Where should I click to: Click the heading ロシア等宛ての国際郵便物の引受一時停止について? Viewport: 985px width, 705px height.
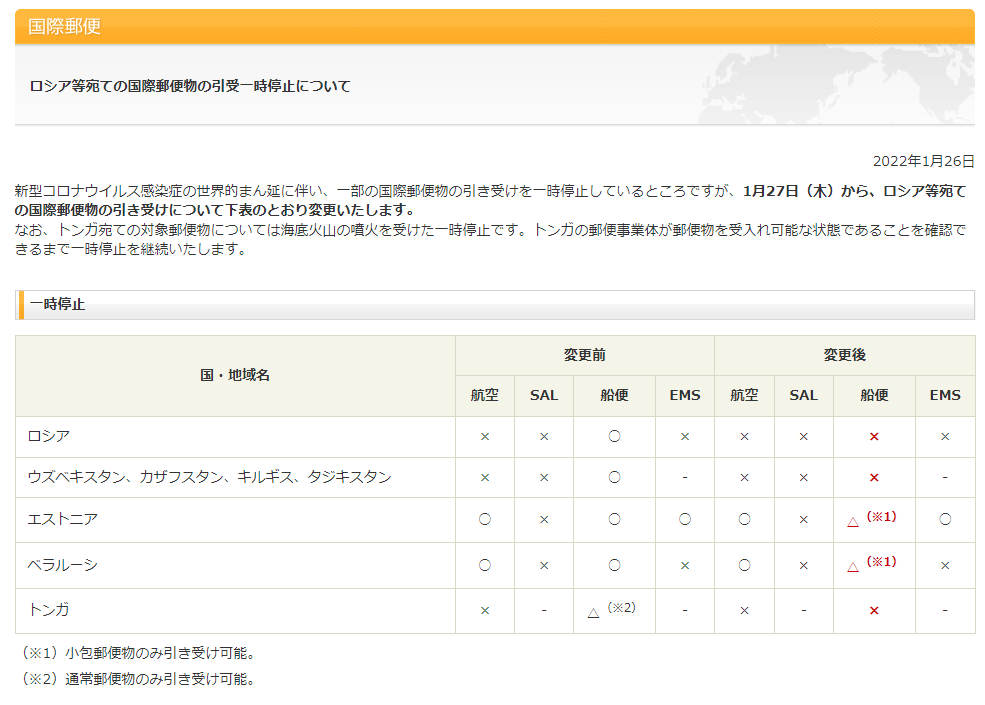(x=190, y=86)
